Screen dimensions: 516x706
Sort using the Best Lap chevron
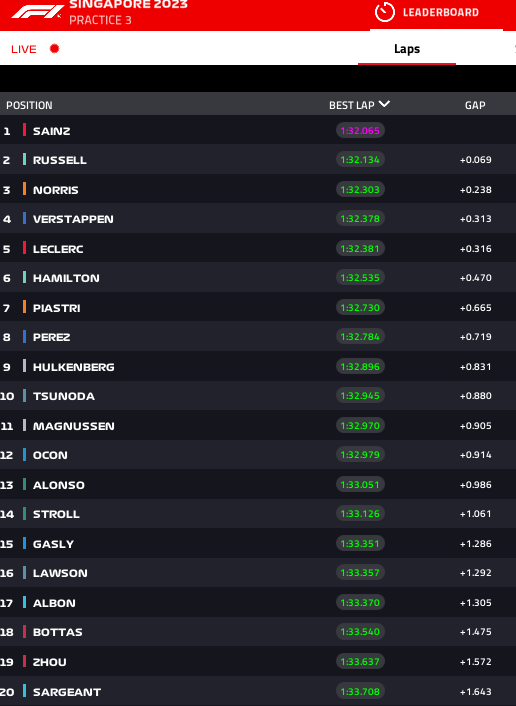[384, 104]
